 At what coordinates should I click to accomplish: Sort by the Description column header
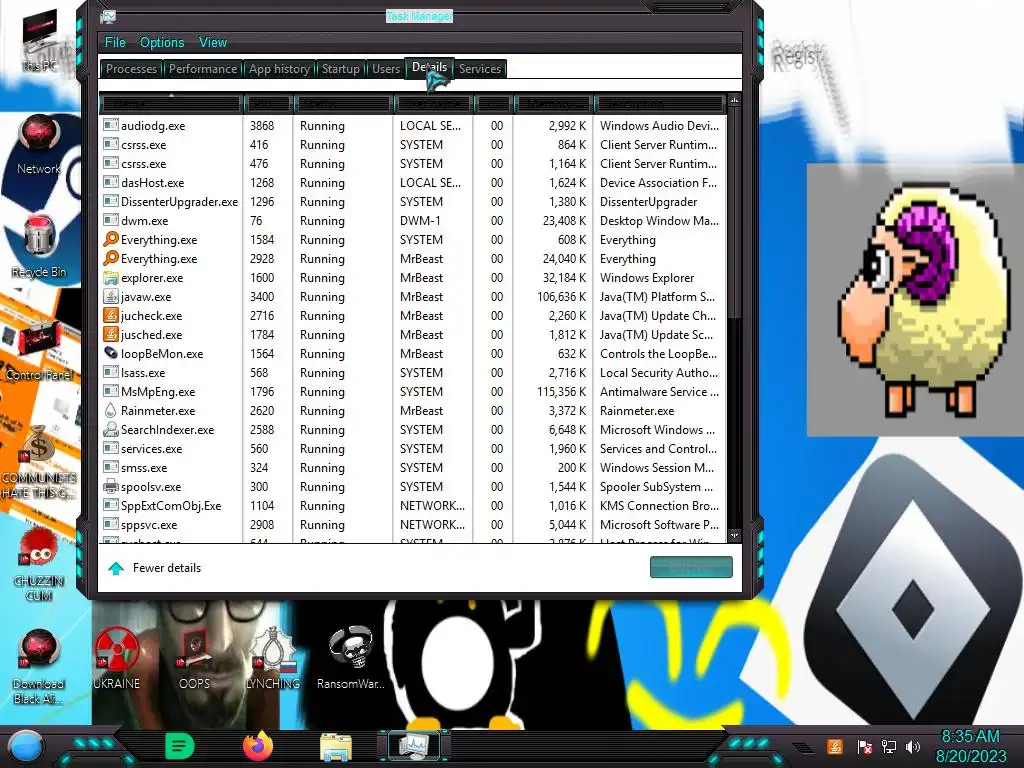pyautogui.click(x=658, y=103)
